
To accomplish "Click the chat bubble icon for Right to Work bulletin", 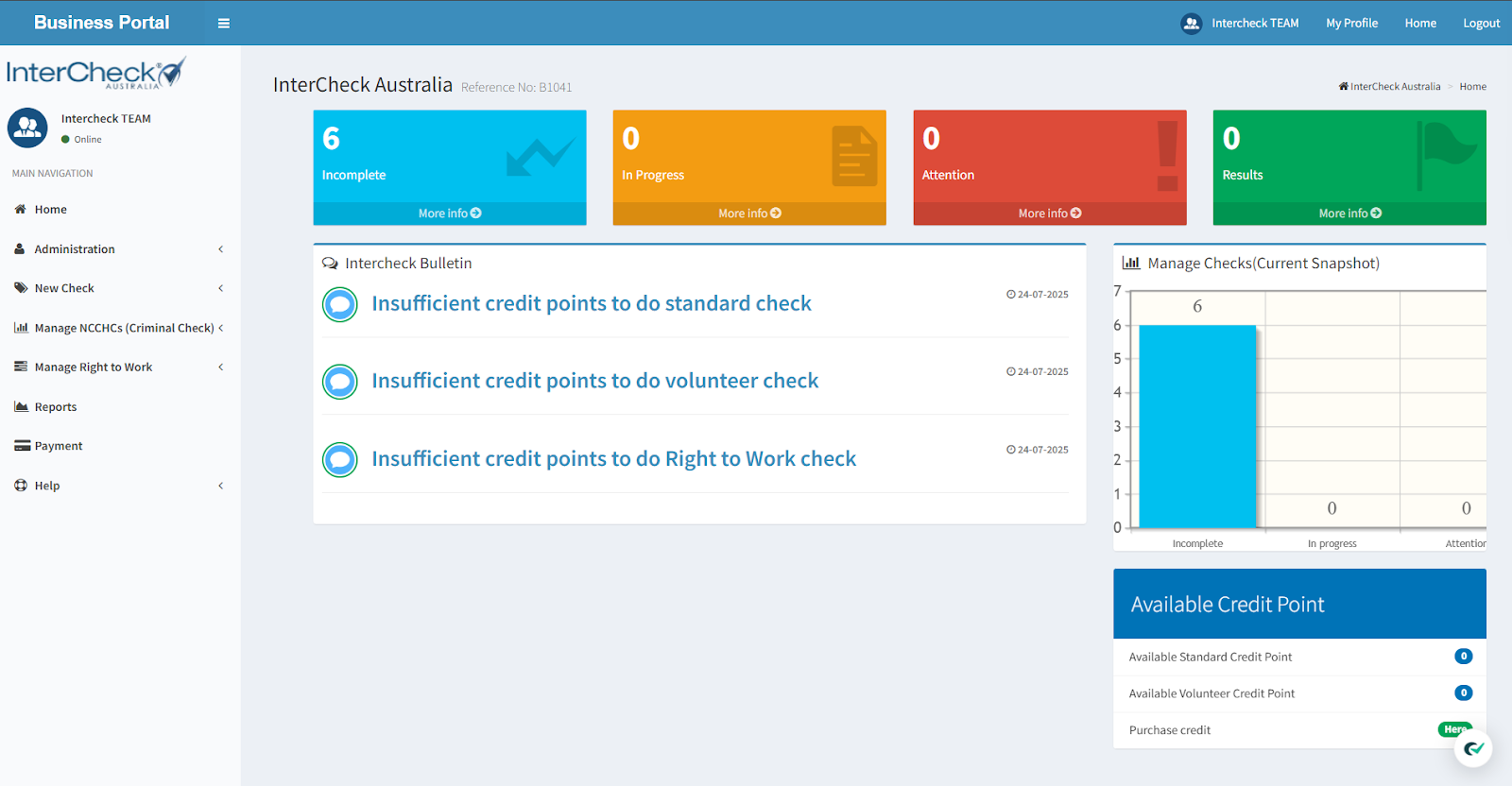I will [x=340, y=460].
